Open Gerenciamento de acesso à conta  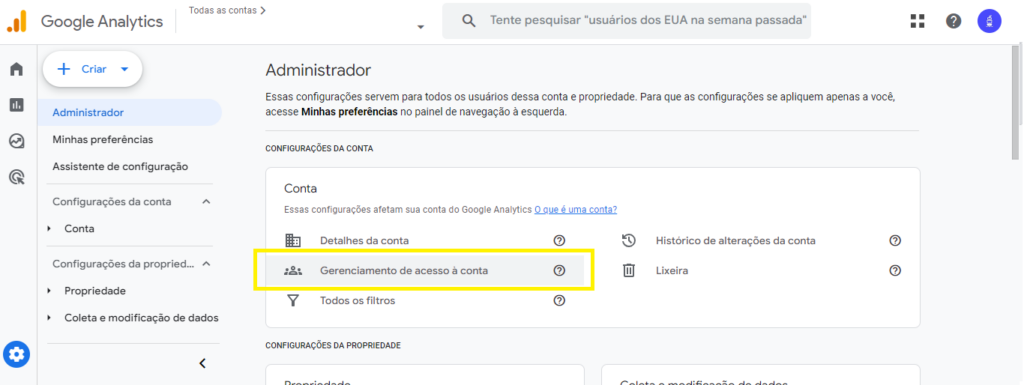point(404,270)
